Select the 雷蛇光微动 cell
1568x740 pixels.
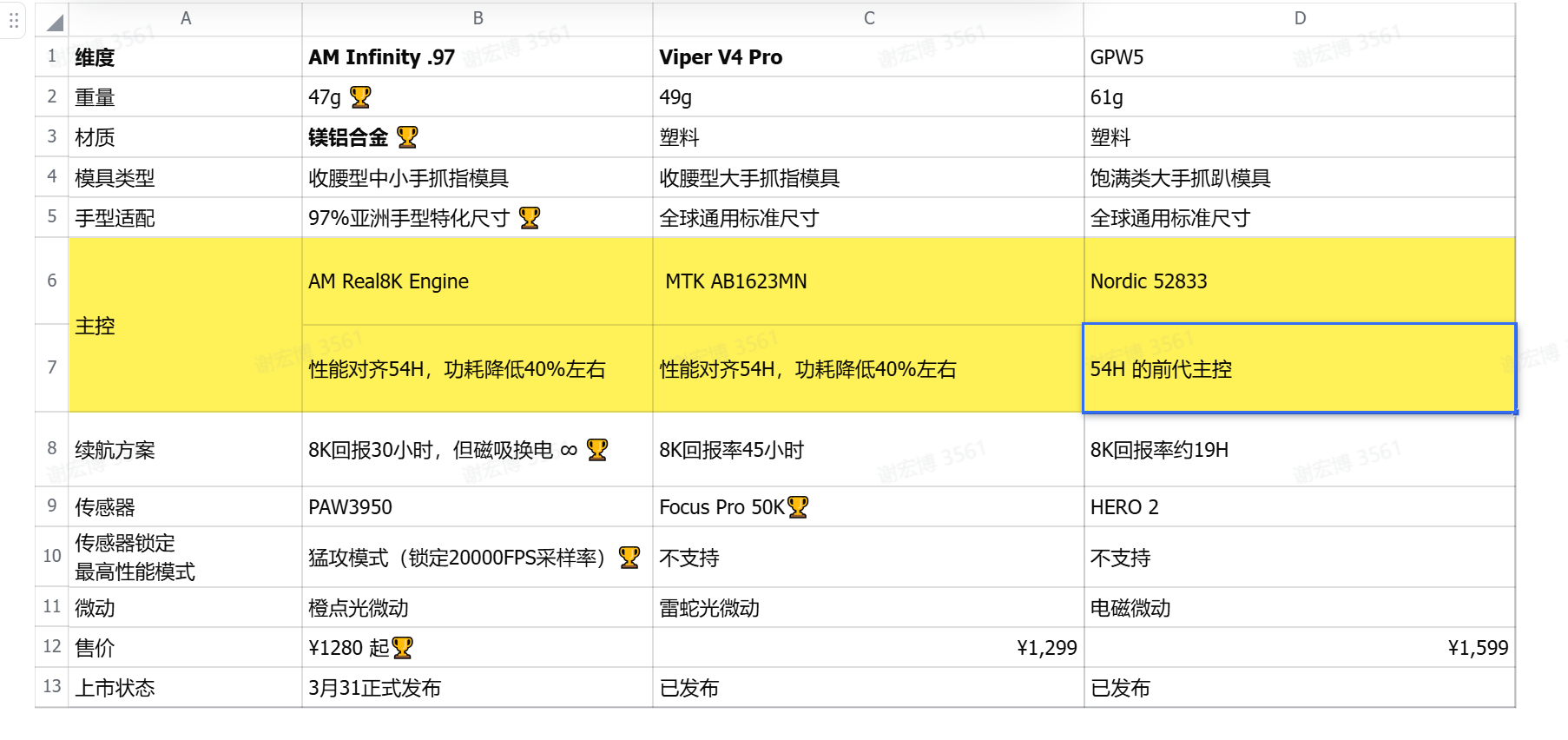coord(869,608)
